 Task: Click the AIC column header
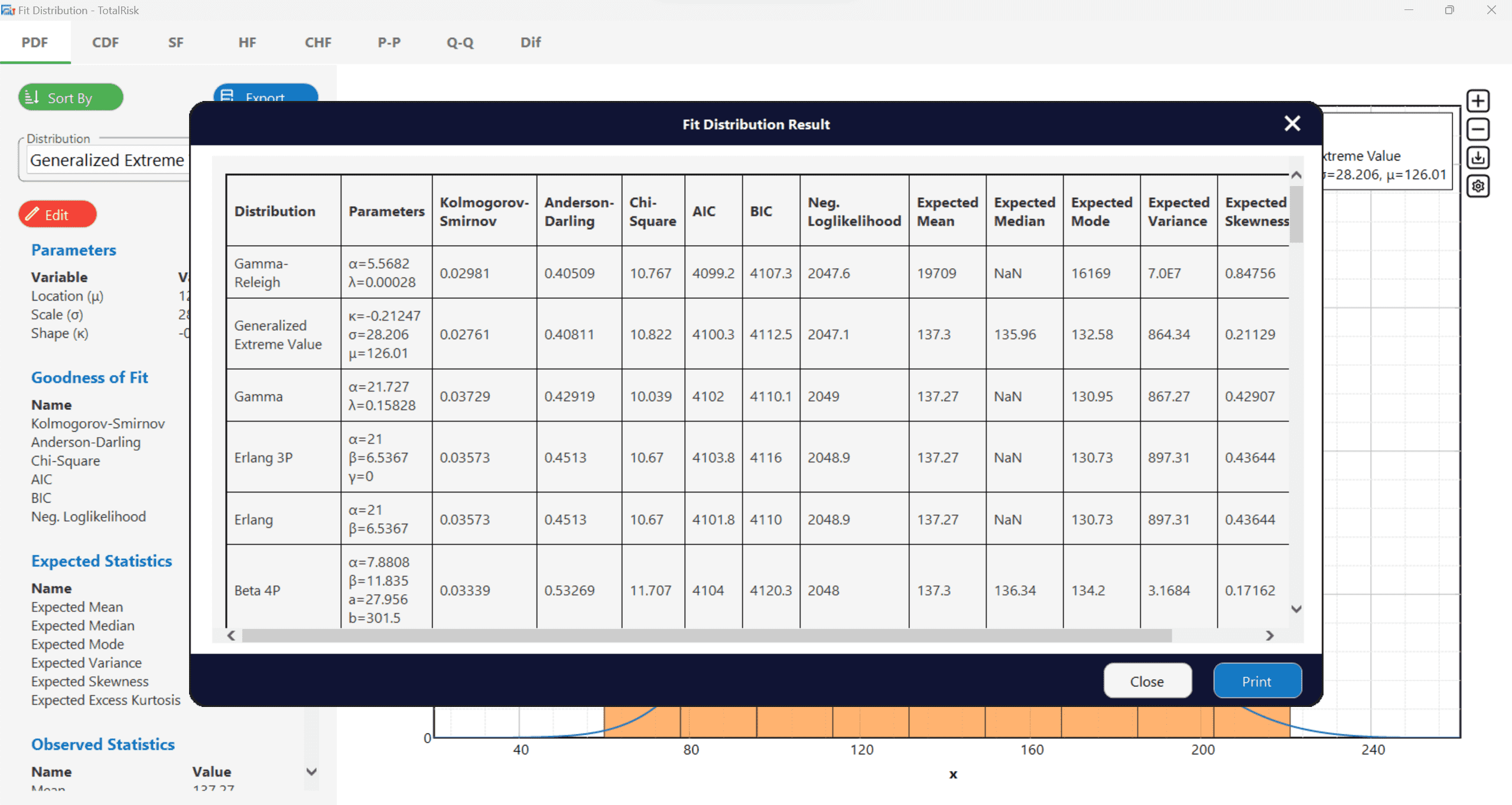713,211
